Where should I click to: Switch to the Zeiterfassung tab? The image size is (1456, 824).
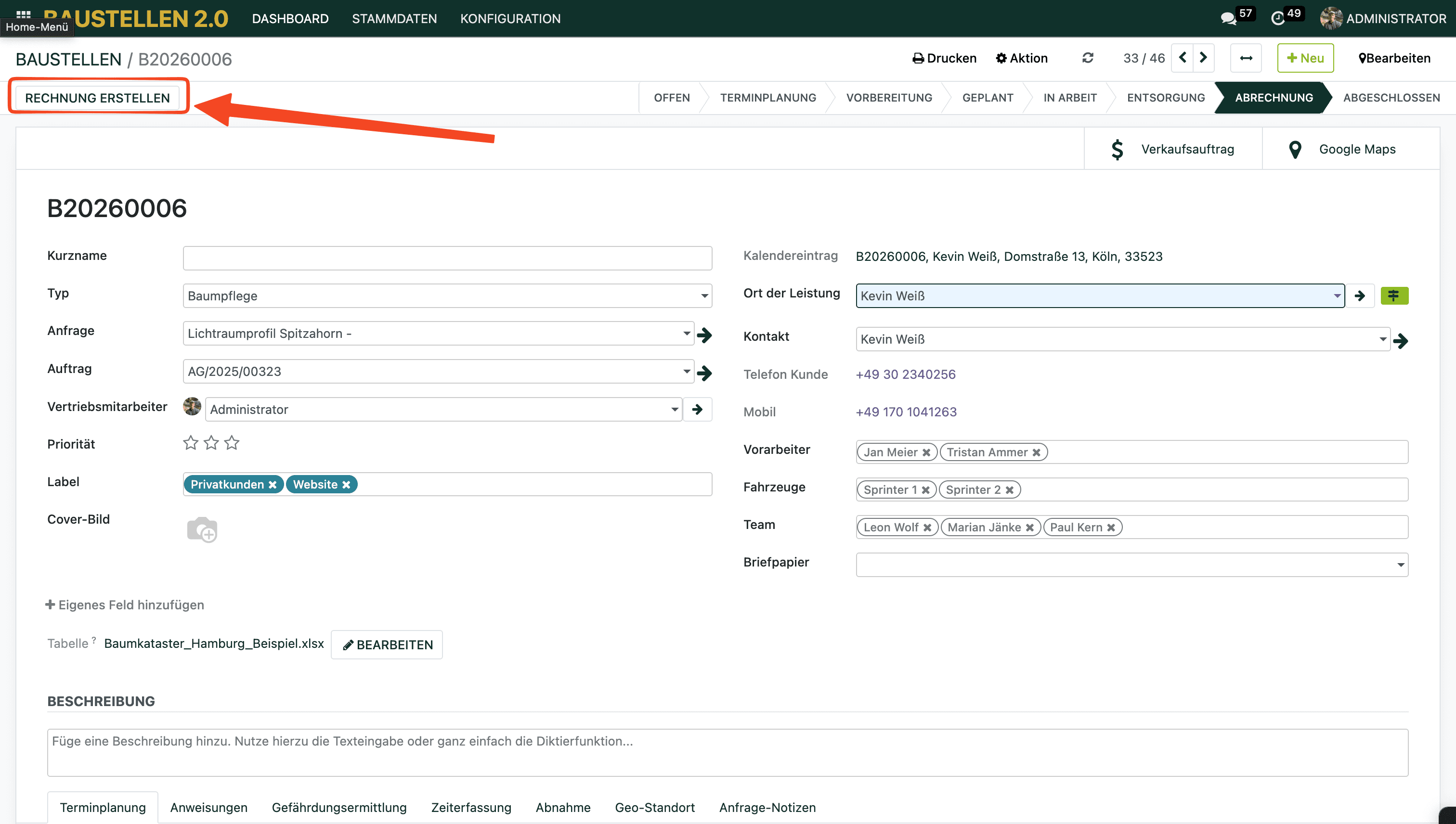point(471,808)
